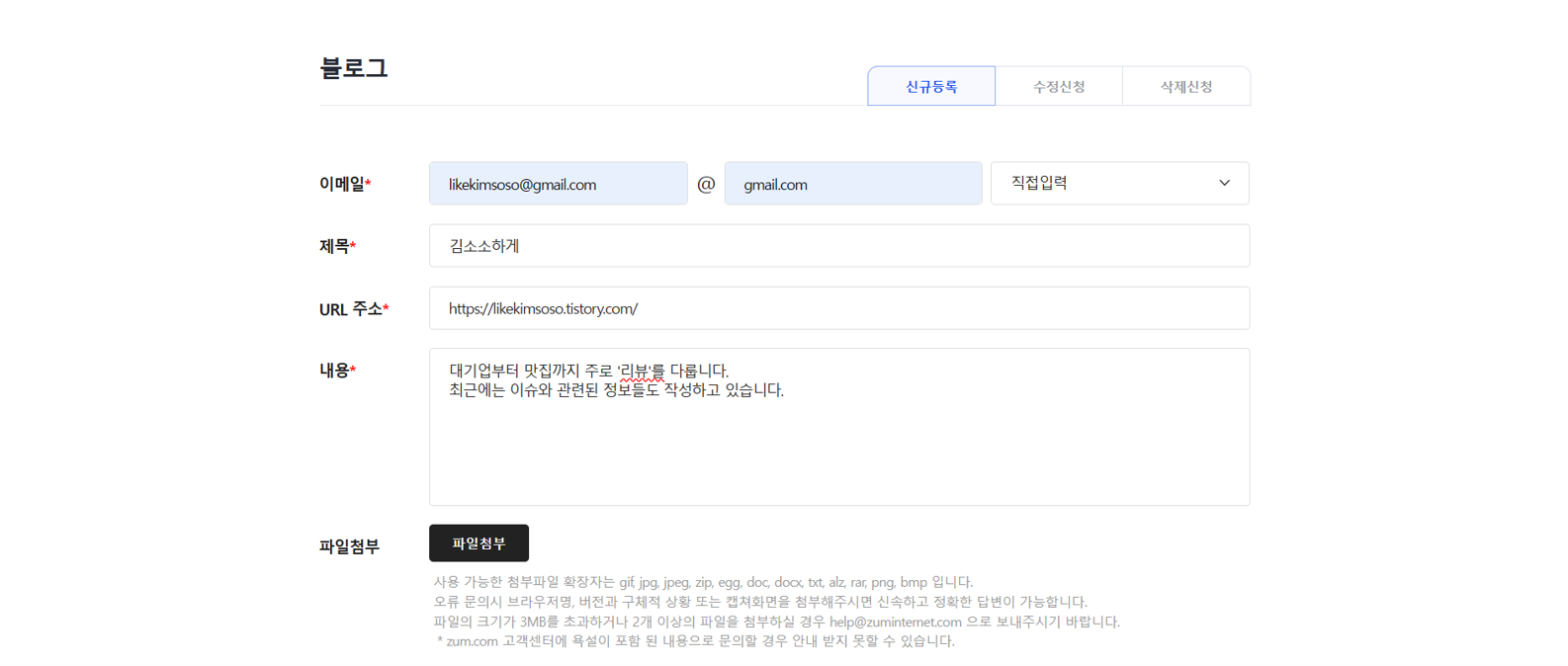Open the 직접입력 domain dropdown

pos(1119,183)
